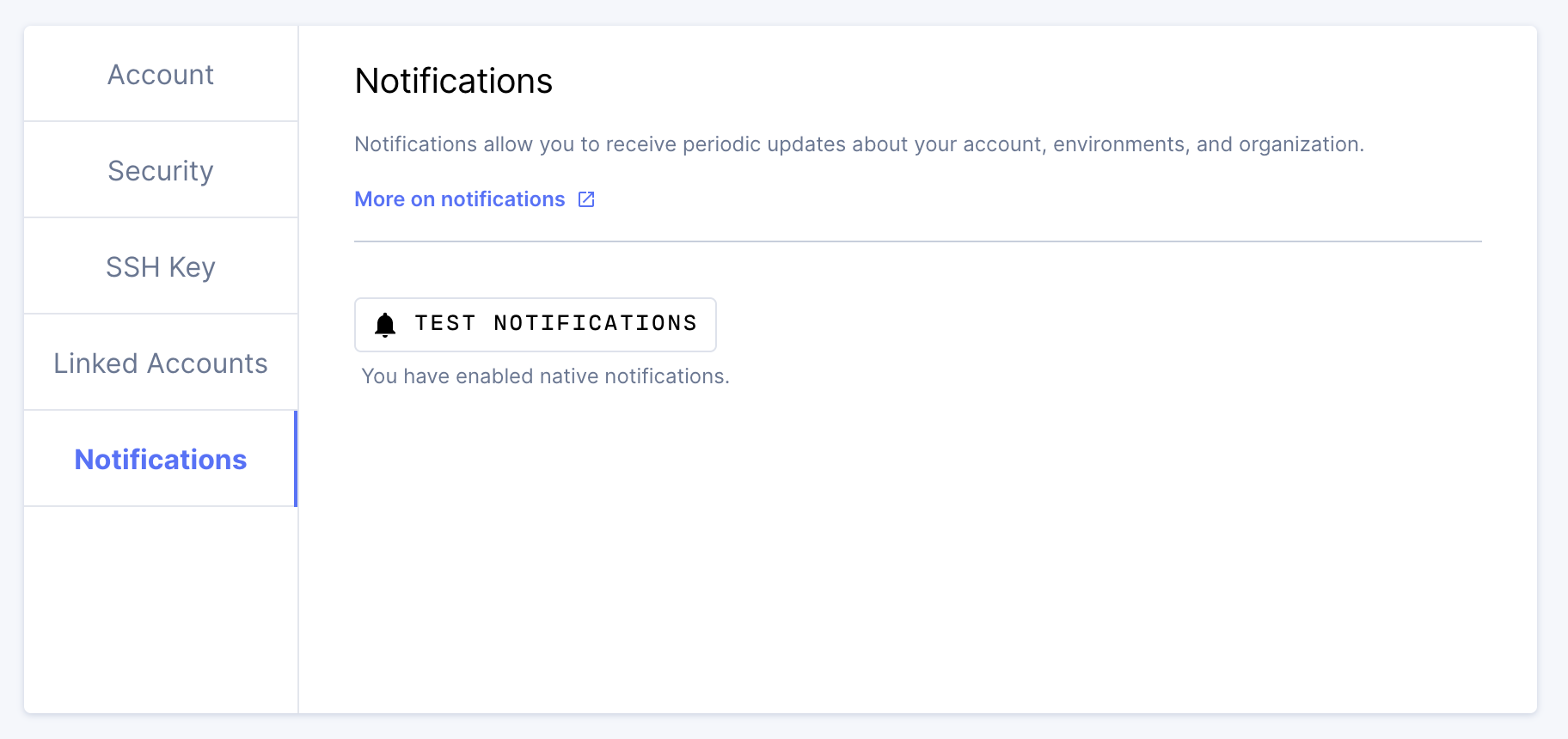Open the Account settings tab
Viewport: 1568px width, 739px height.
pyautogui.click(x=161, y=75)
